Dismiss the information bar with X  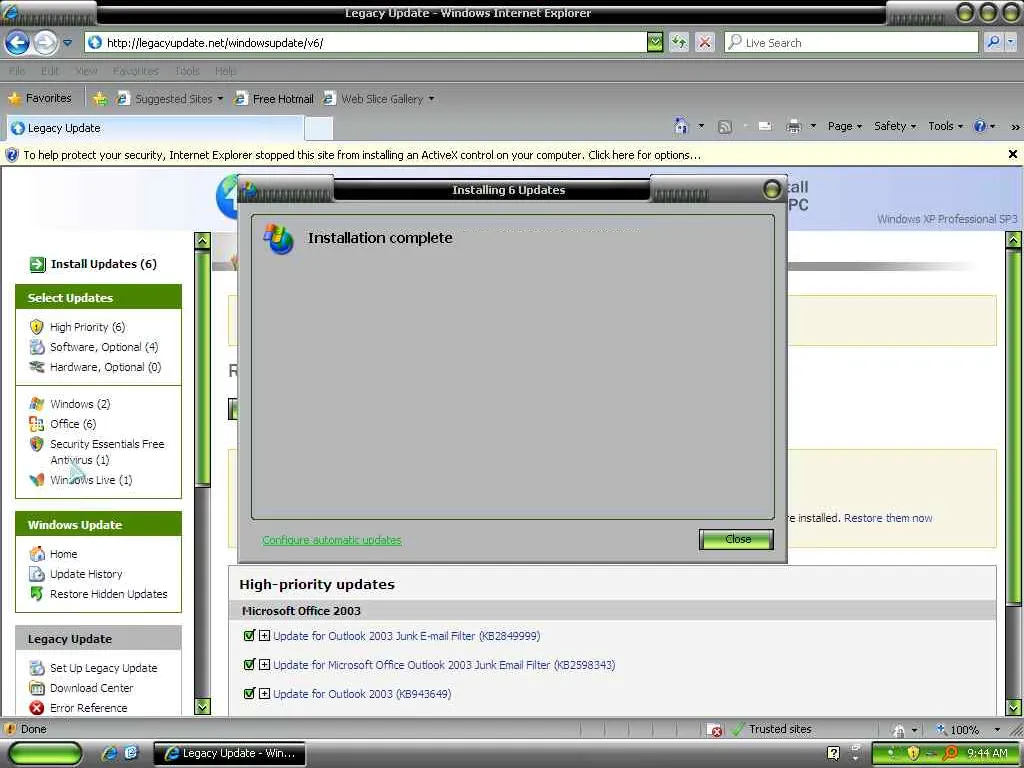click(x=1012, y=154)
